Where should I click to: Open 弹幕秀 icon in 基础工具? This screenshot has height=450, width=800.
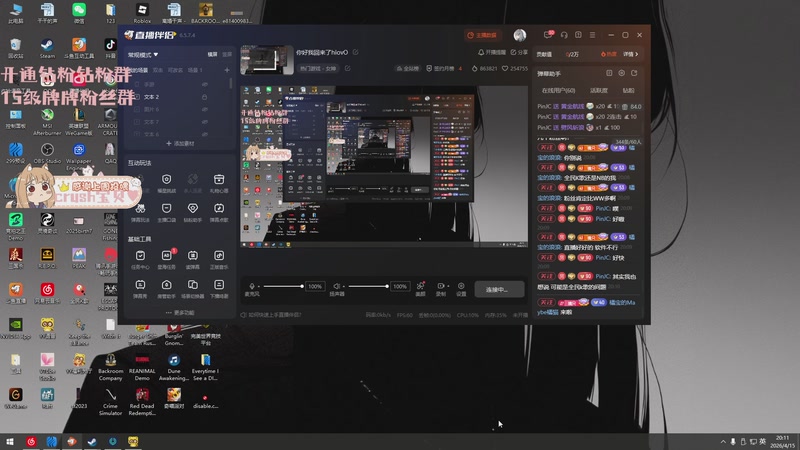(140, 285)
